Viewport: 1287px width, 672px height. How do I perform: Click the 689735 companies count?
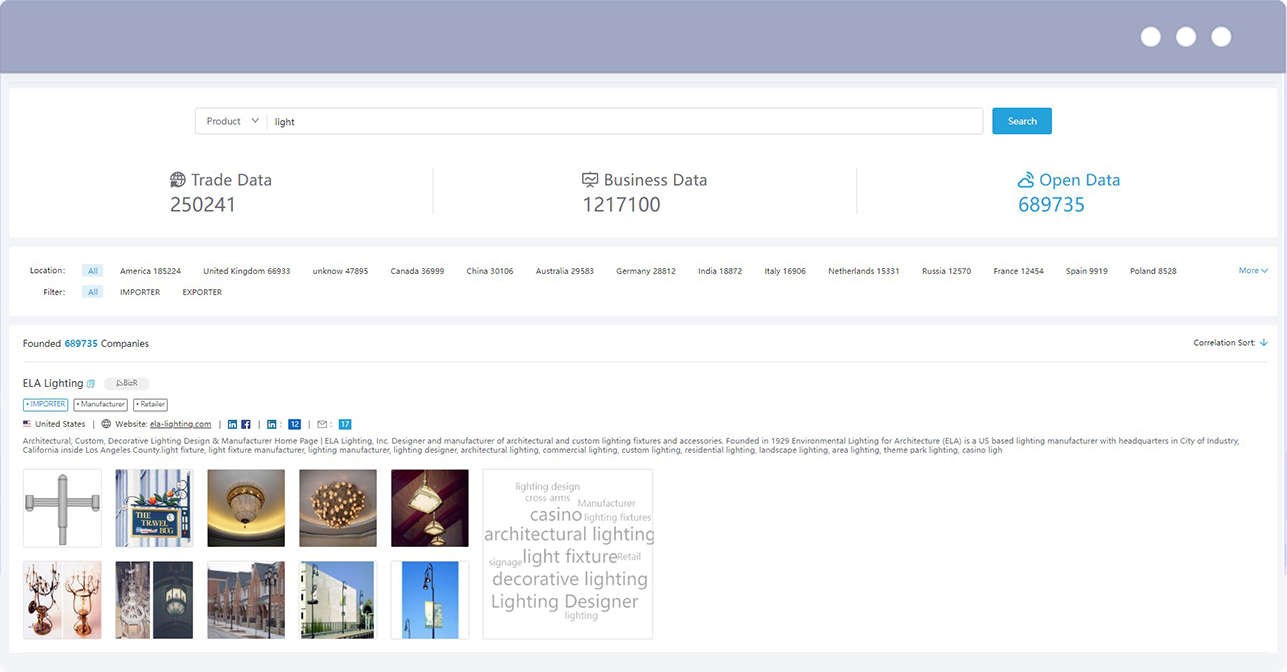(81, 343)
